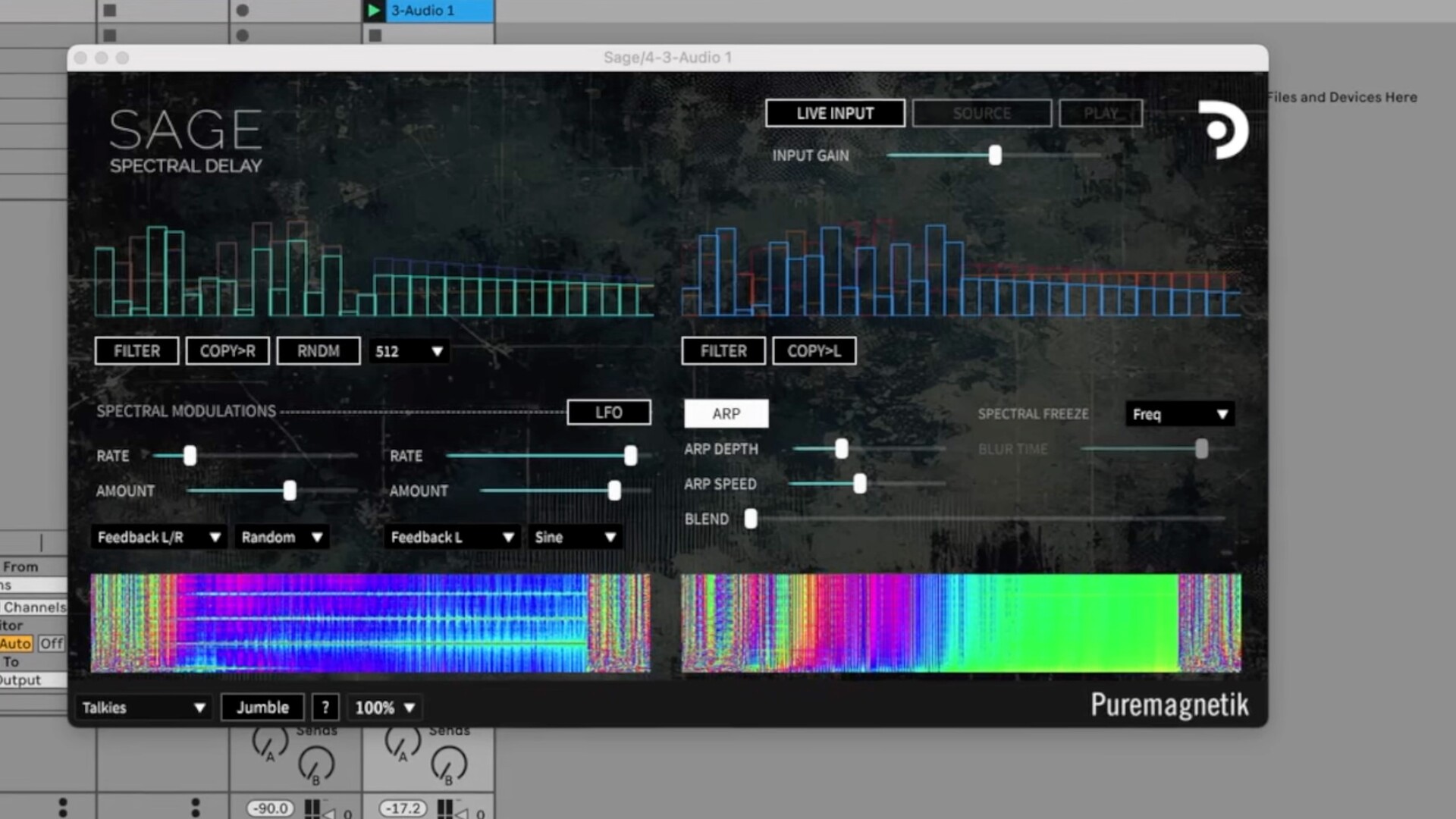Open the question mark help button

(325, 708)
